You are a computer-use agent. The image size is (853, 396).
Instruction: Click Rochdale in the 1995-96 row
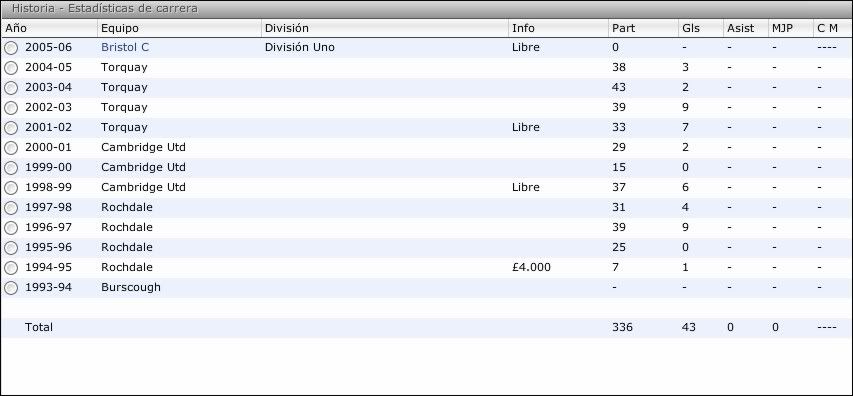pyautogui.click(x=127, y=247)
